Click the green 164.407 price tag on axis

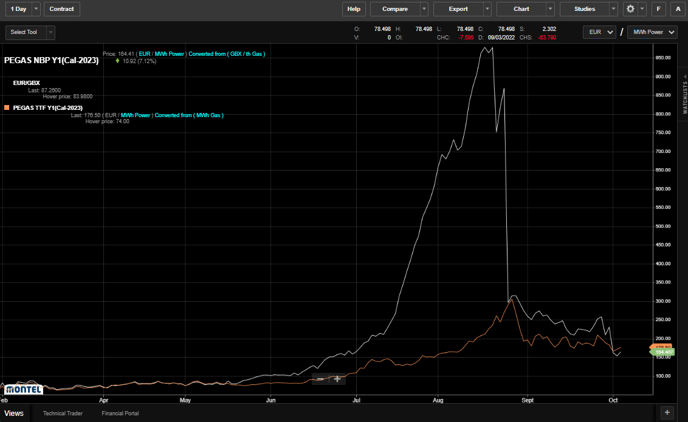click(x=662, y=352)
